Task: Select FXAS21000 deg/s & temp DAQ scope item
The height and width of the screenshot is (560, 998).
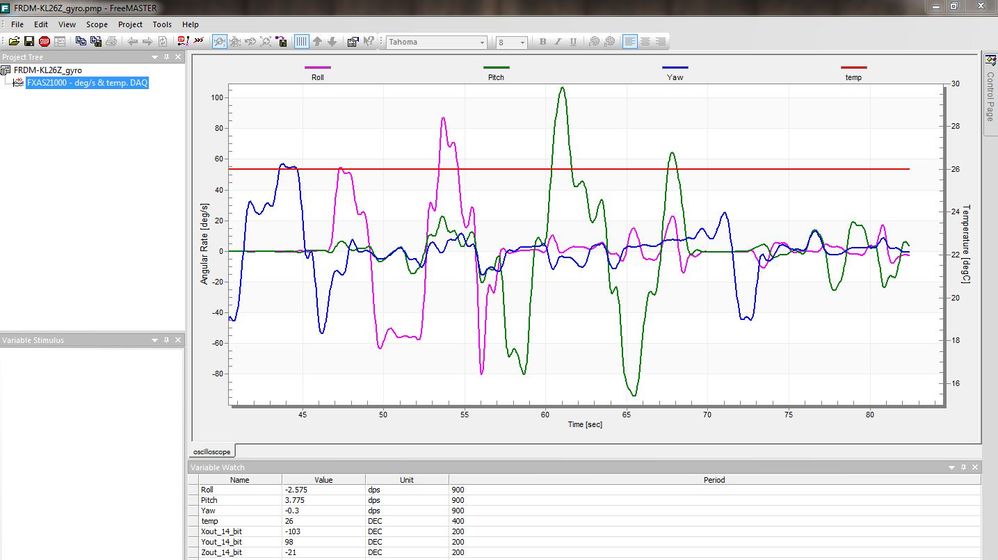Action: pos(87,83)
